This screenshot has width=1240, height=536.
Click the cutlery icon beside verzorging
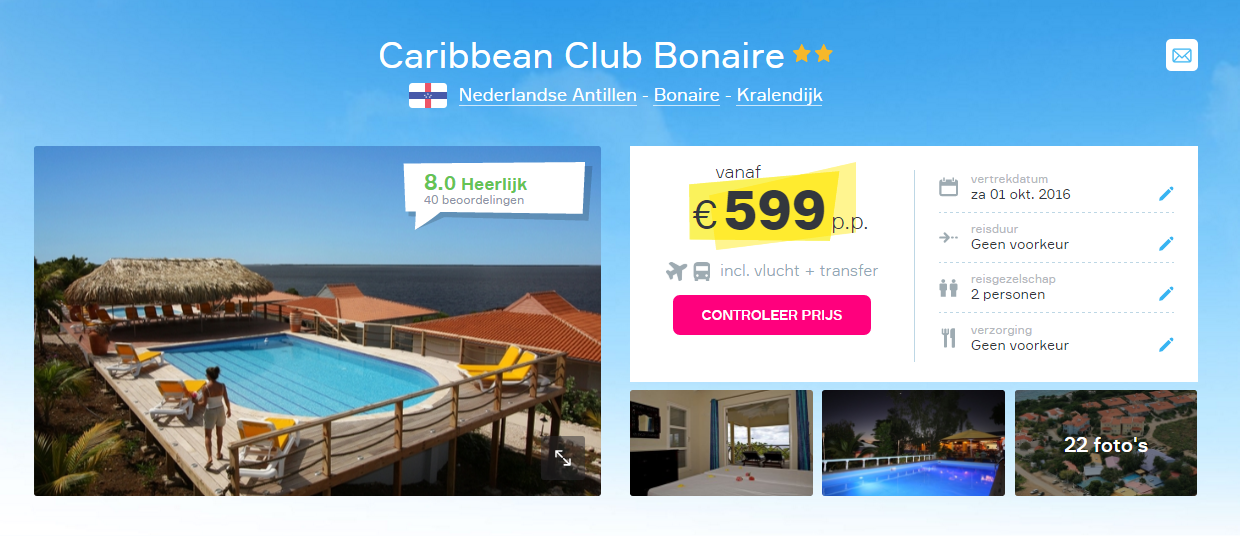coord(948,338)
